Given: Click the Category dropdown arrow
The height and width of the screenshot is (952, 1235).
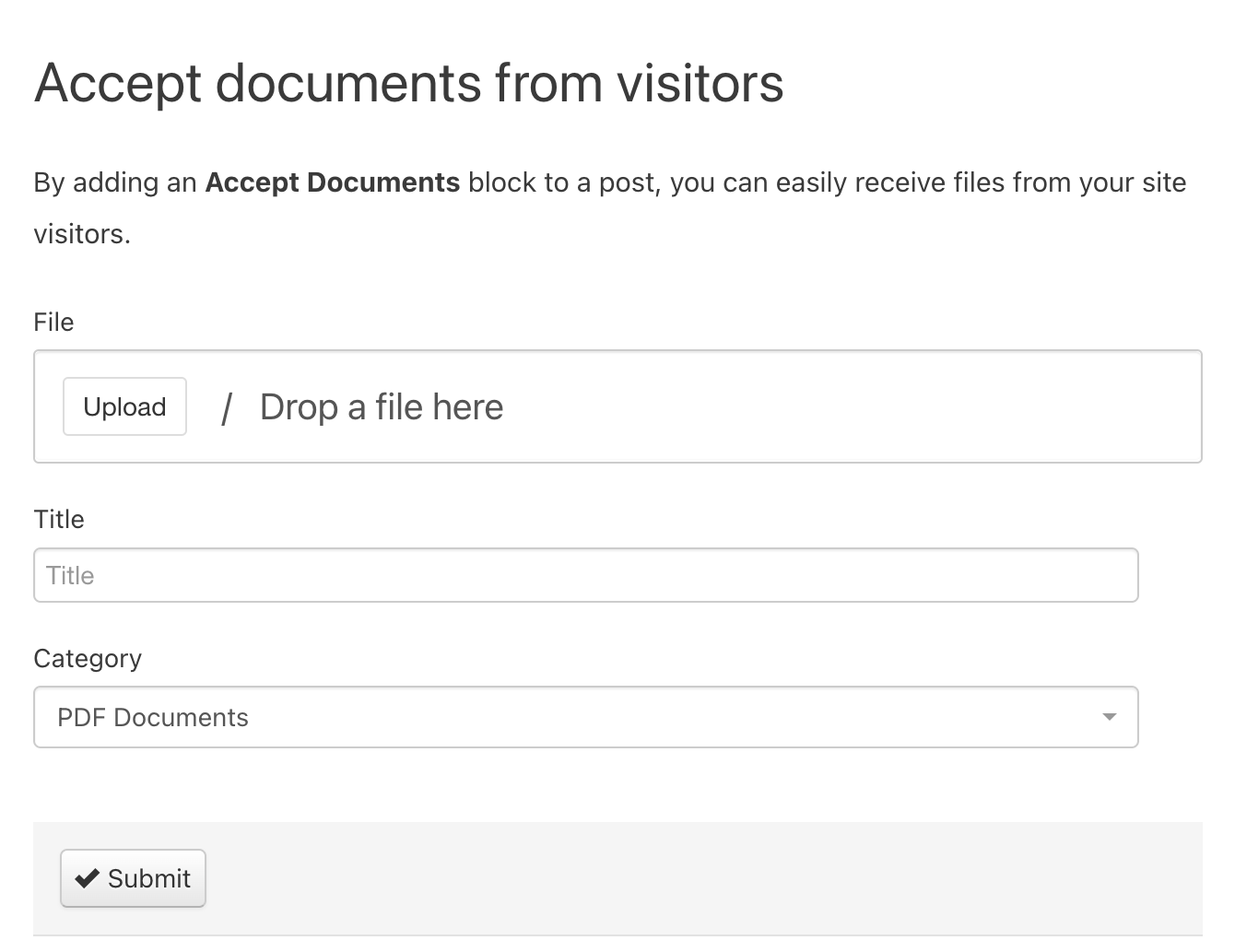Looking at the screenshot, I should 1109,717.
